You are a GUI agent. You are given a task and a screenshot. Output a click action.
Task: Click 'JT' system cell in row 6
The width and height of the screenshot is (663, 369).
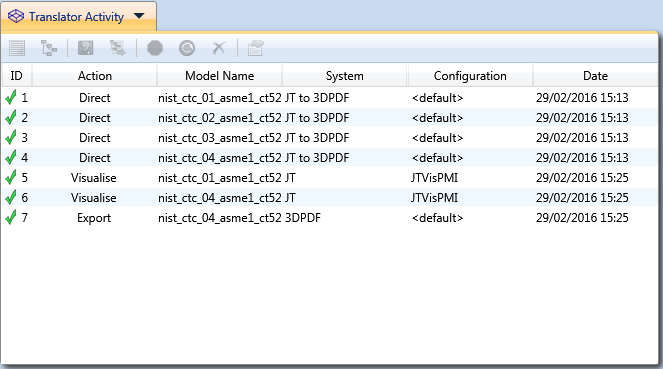pos(290,198)
